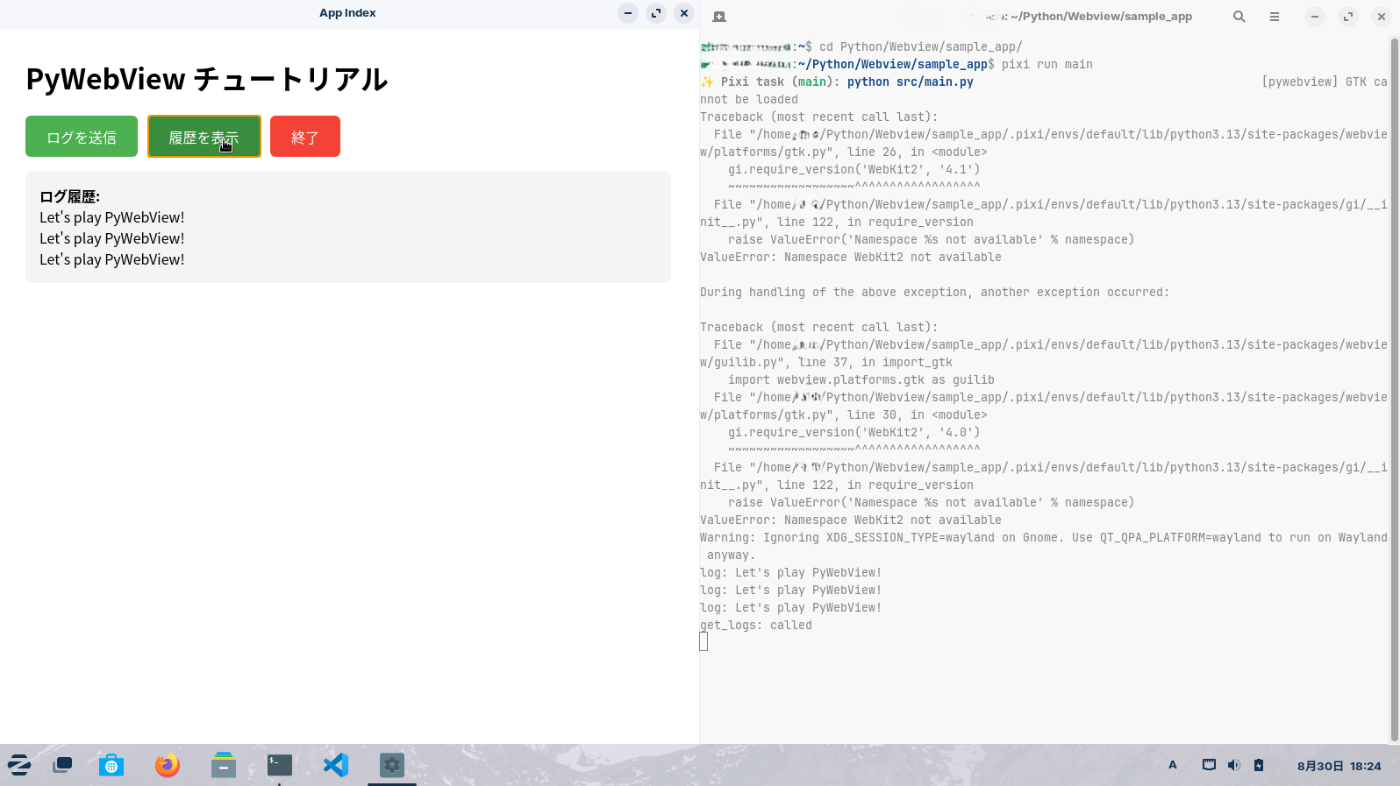Open the clock showing 8月30日 18:24
This screenshot has width=1400, height=786.
1339,766
